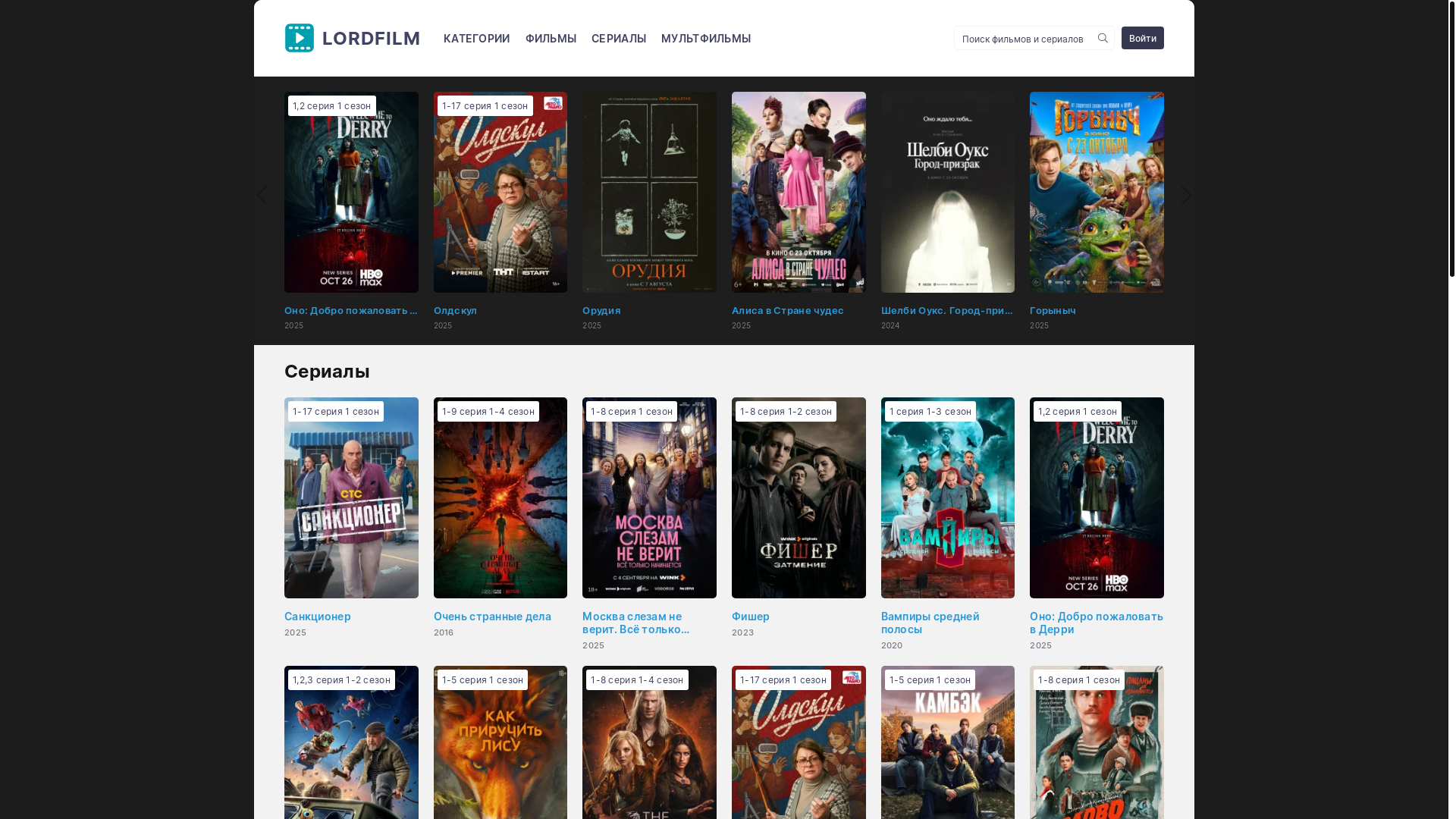Click the Фишер title link

coord(750,617)
